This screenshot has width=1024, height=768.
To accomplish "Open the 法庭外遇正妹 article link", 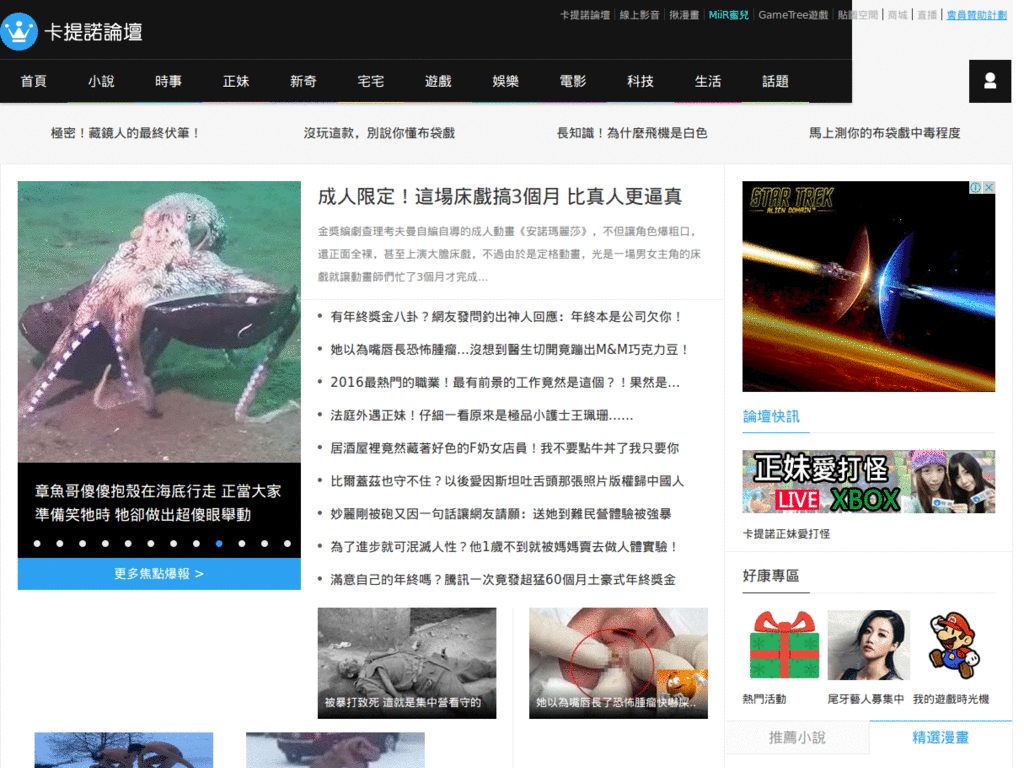I will (481, 415).
